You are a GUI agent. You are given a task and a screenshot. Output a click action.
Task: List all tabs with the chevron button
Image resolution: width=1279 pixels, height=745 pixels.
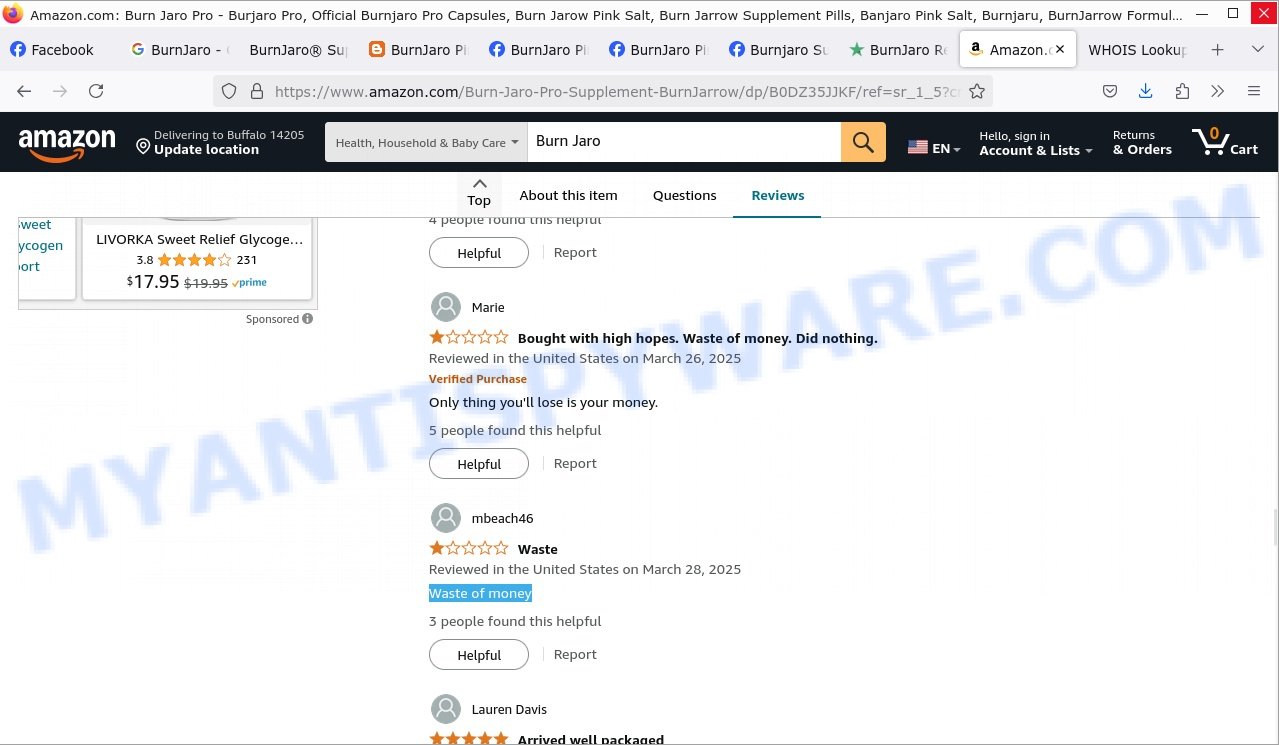[1257, 49]
